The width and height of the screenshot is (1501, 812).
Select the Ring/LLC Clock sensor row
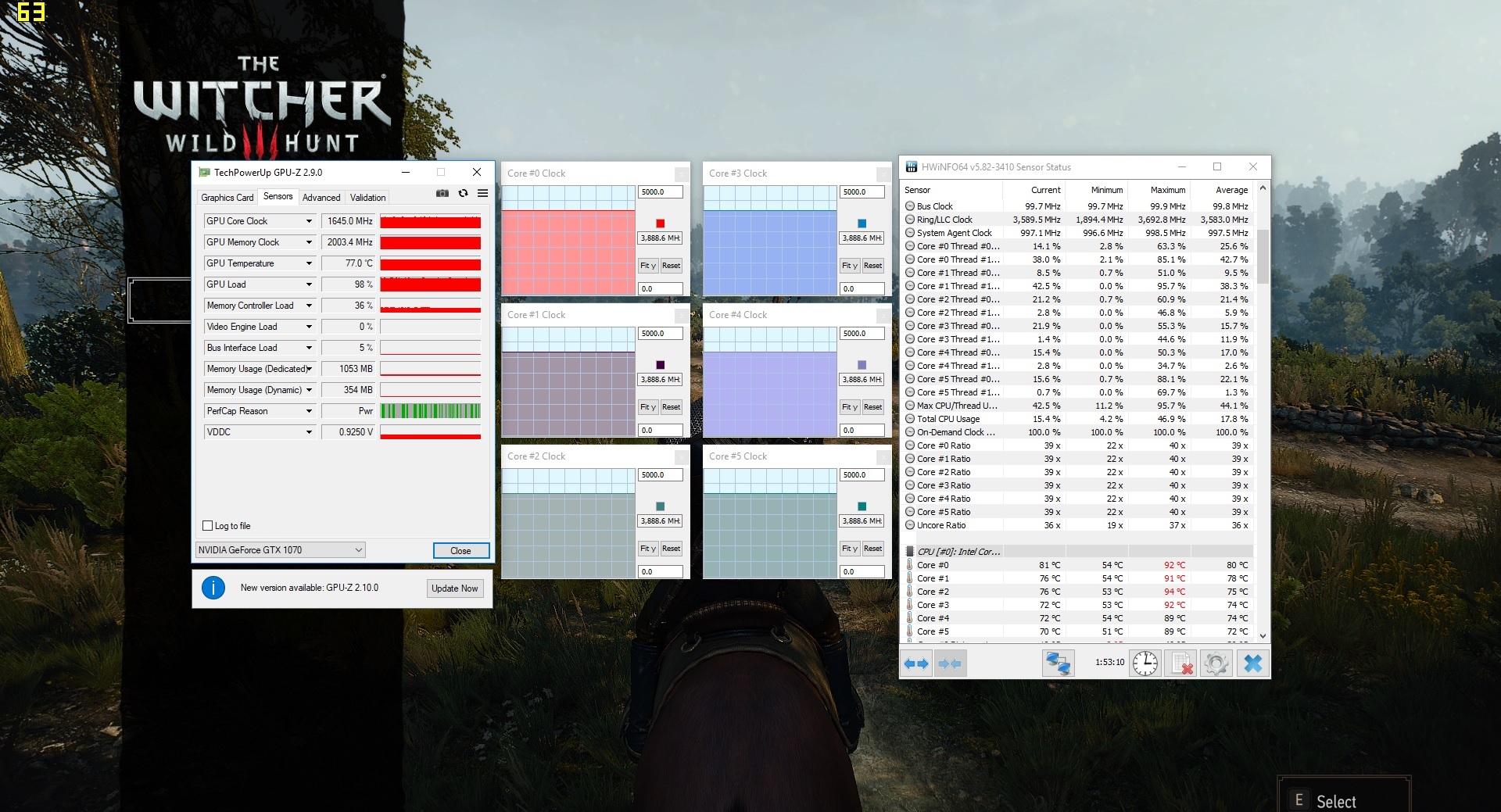tap(1077, 220)
